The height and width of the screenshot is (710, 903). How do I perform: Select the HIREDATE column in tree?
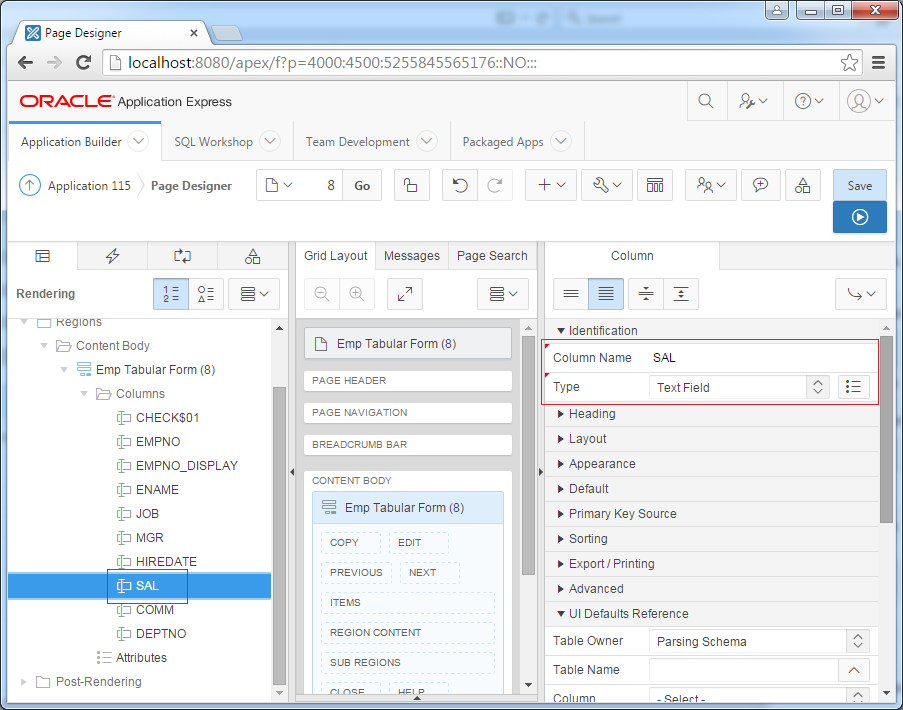(166, 561)
